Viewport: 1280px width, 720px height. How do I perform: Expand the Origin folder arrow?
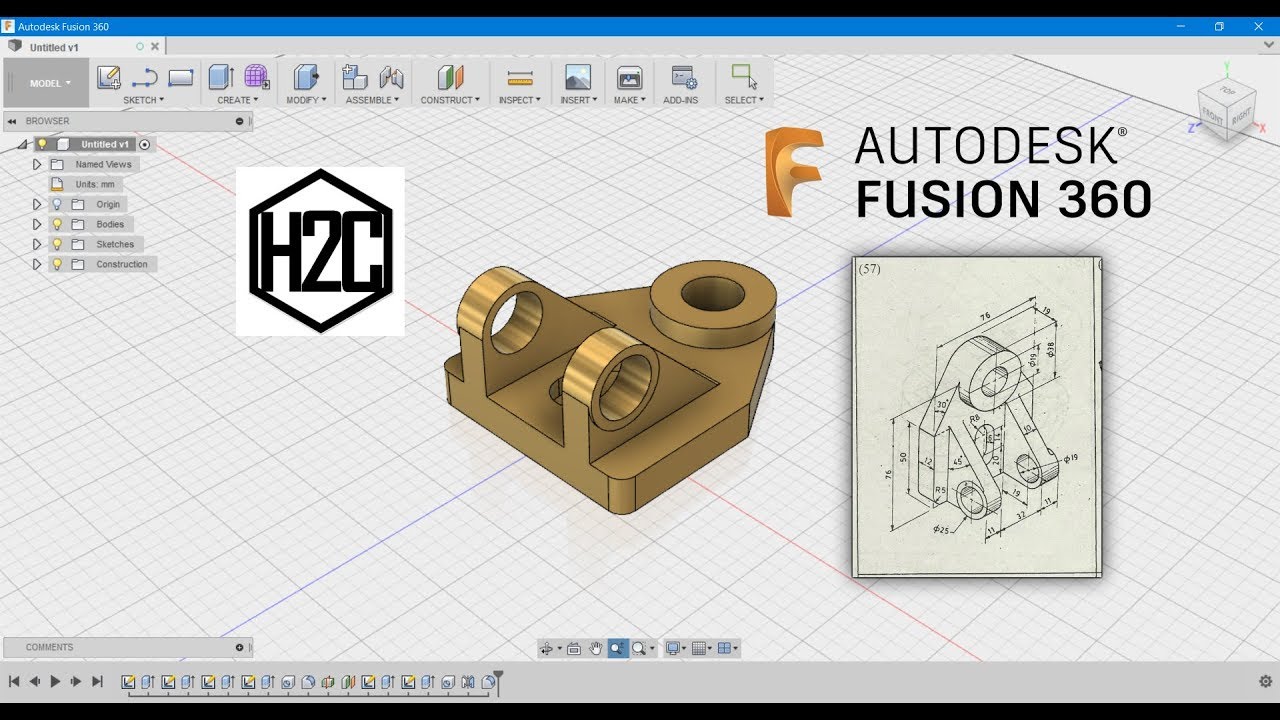[37, 204]
